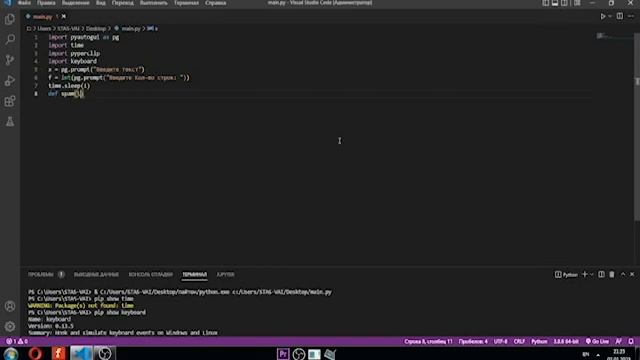Toggle bottom panel layout icon in title bar
640x360 pixels.
point(555,3)
